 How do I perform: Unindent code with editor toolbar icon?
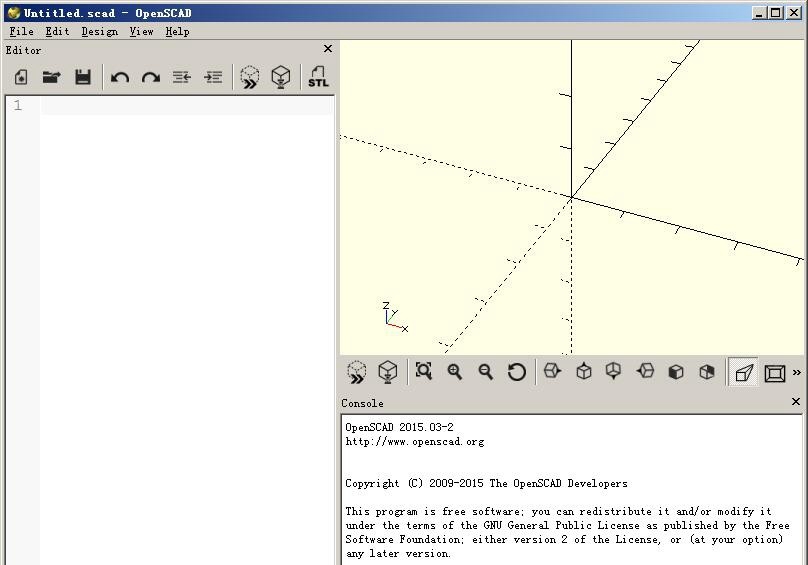pos(182,77)
